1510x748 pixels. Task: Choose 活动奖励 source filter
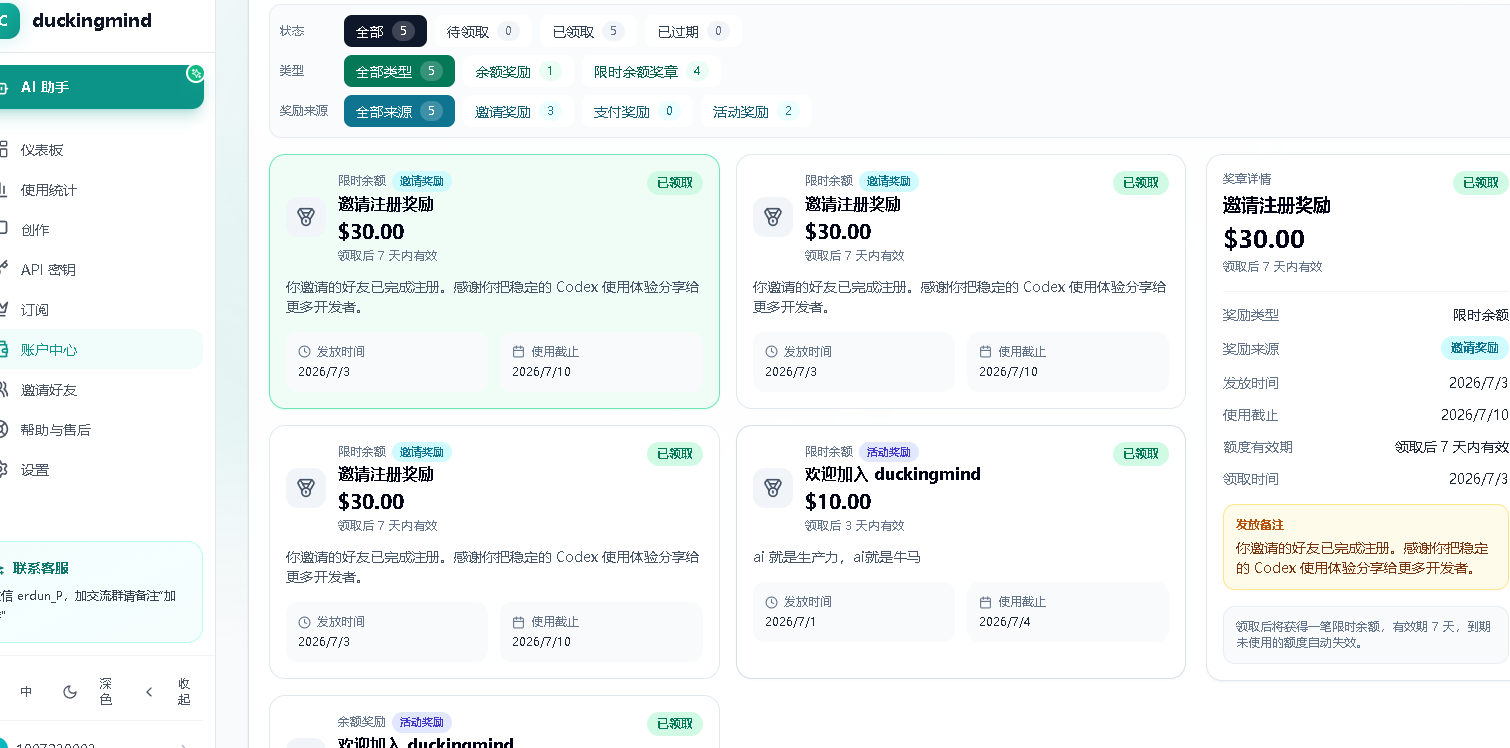click(755, 111)
